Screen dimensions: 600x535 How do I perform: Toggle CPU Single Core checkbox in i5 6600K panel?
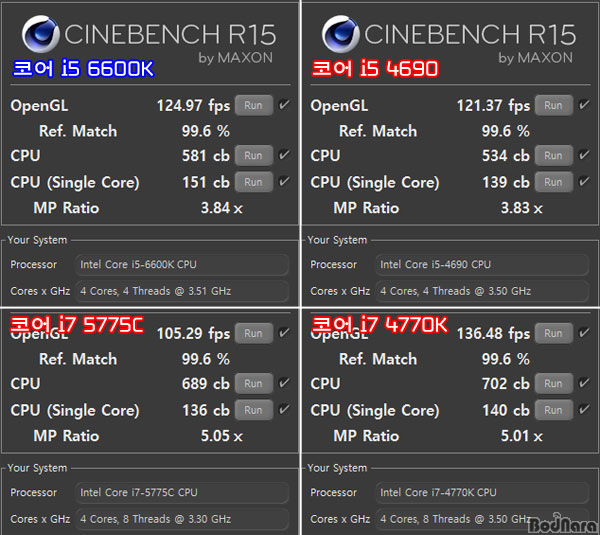[284, 181]
